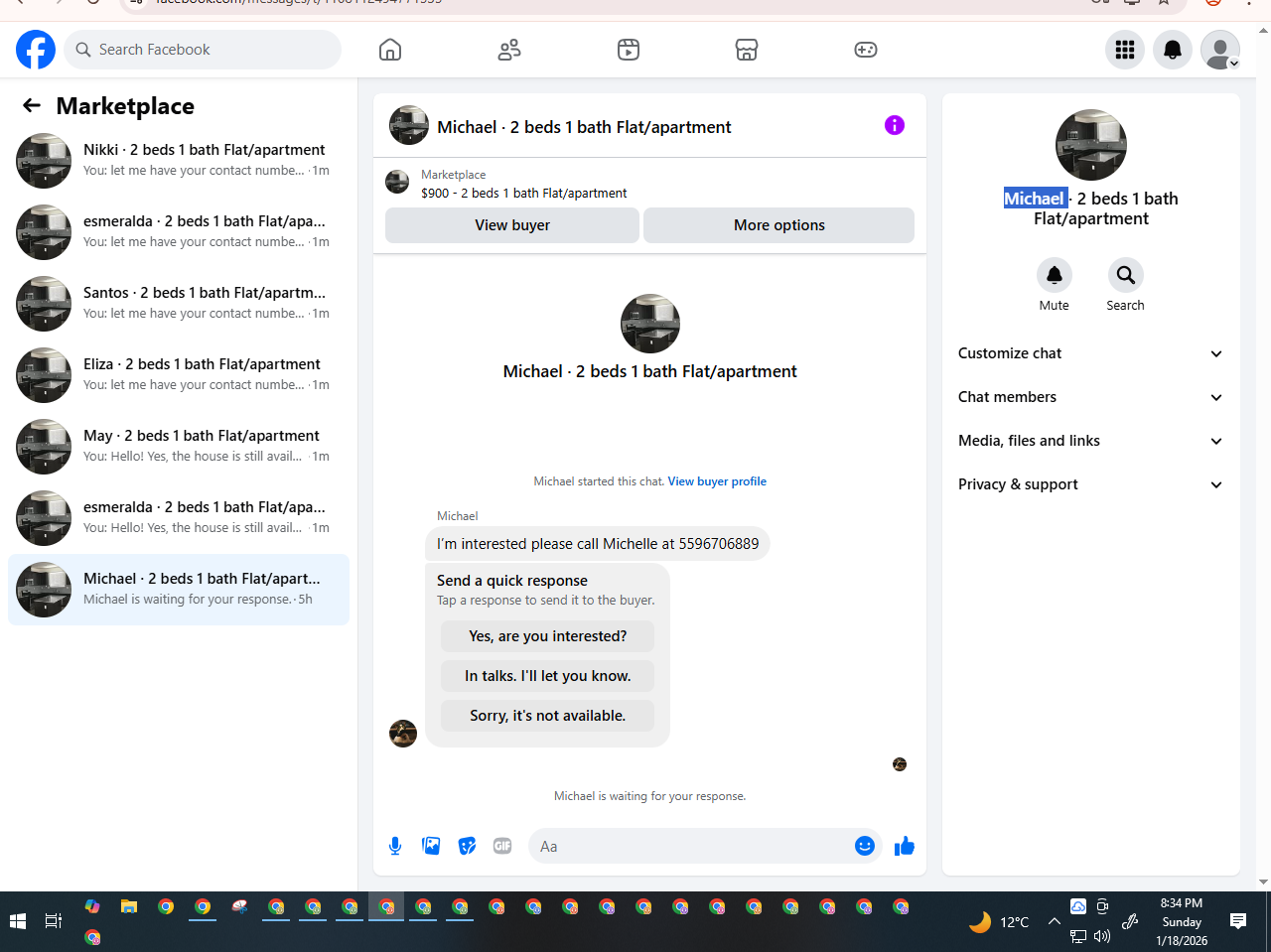Viewport: 1271px width, 952px height.
Task: Expand the Privacy & support section
Action: 1091,484
